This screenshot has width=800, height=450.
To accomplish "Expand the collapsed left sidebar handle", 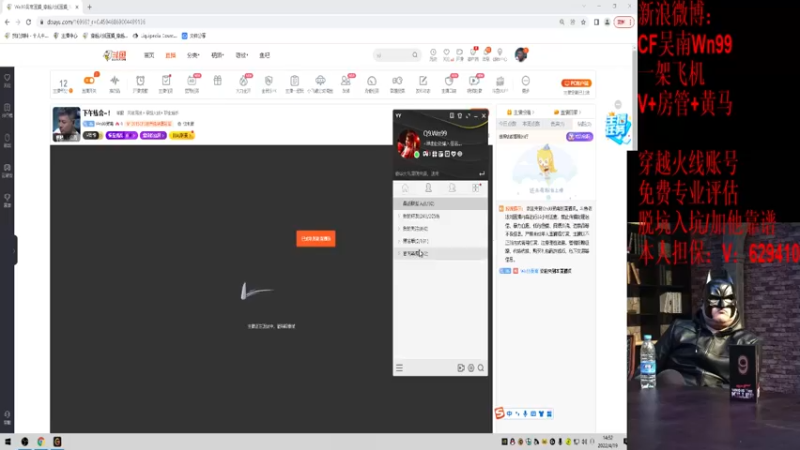I will click(x=14, y=250).
